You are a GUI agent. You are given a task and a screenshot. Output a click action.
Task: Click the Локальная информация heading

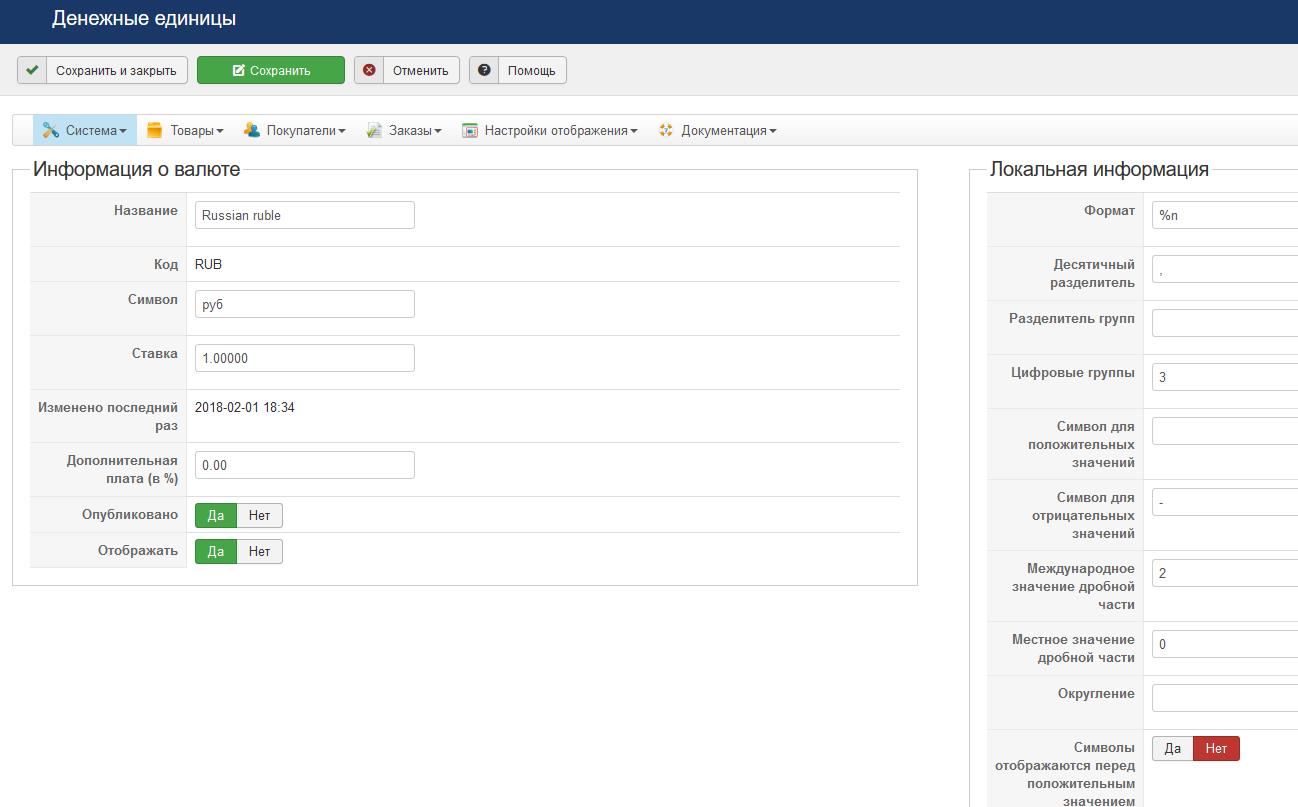1099,170
